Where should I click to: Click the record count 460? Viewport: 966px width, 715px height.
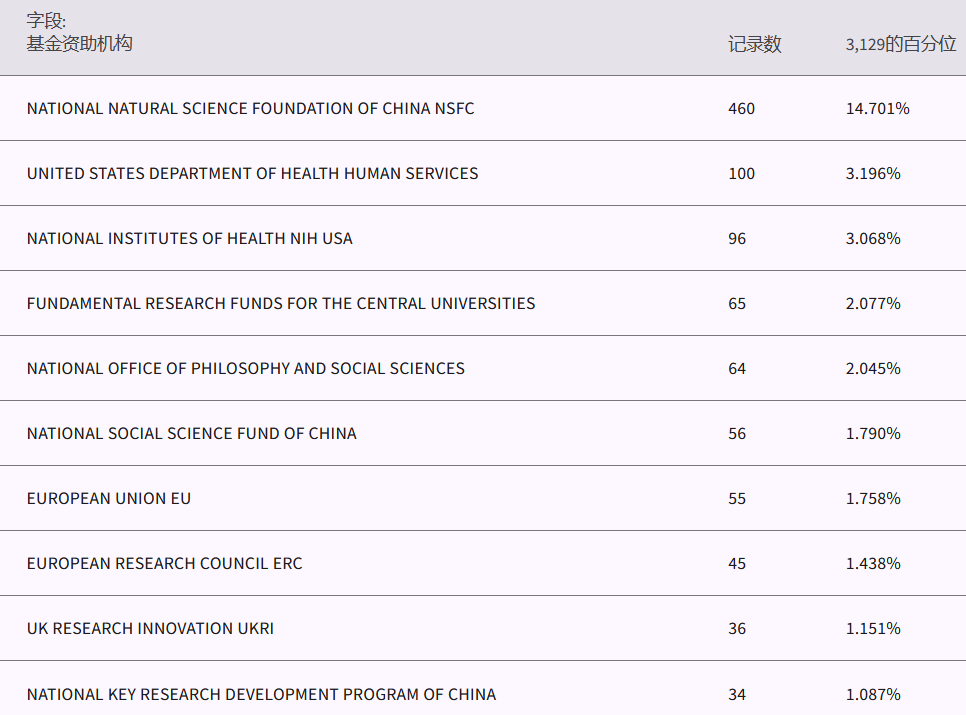point(741,108)
